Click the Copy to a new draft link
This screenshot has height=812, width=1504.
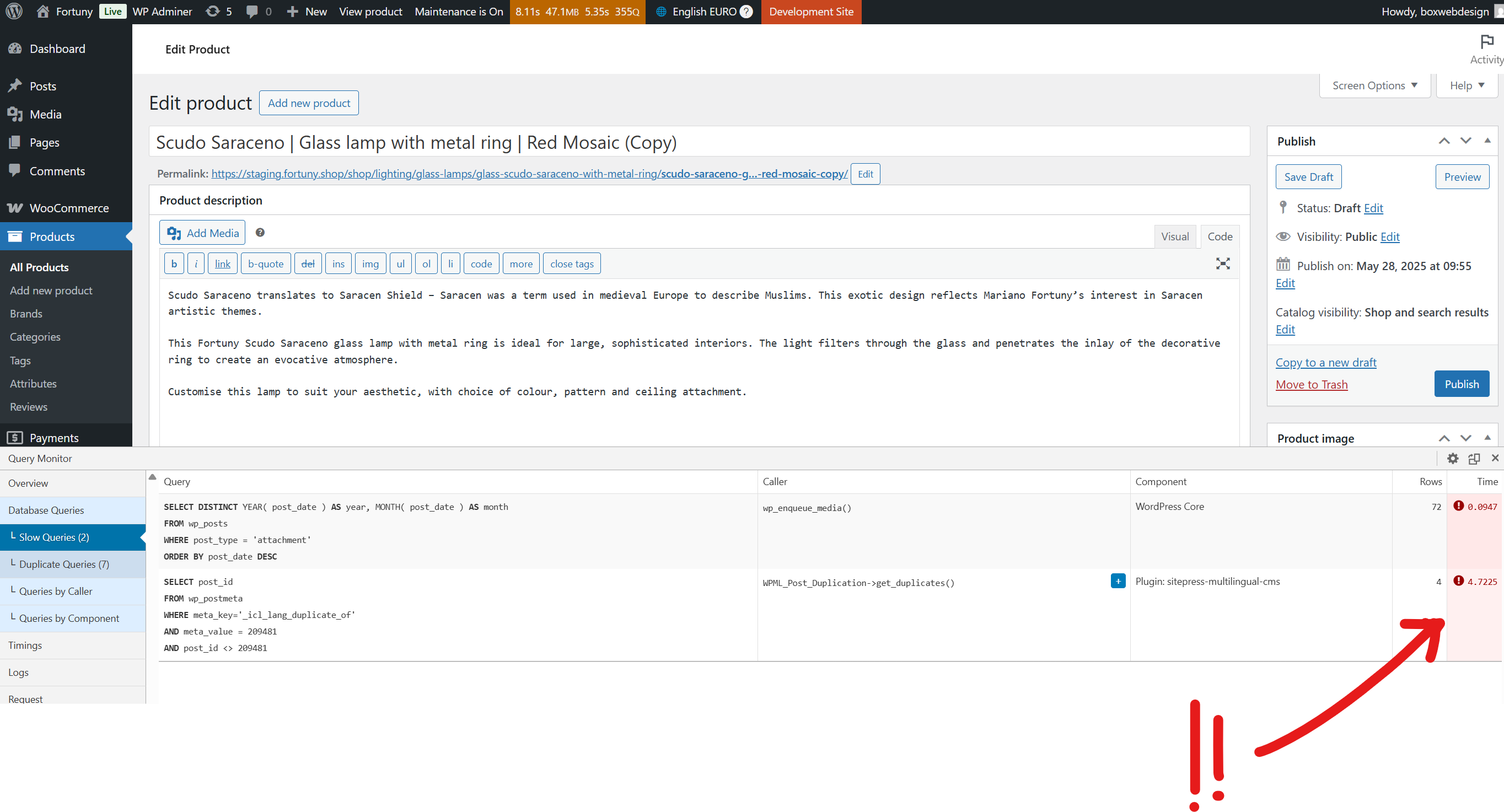(x=1325, y=363)
